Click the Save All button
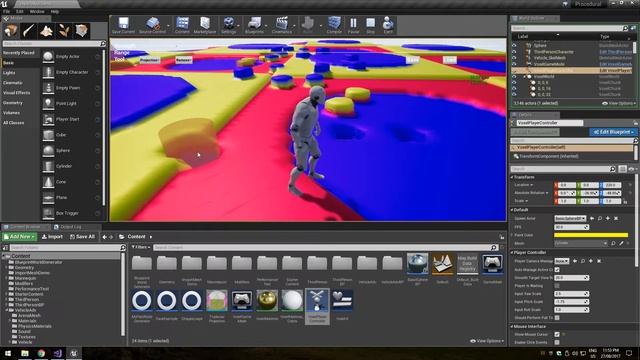 [82, 237]
